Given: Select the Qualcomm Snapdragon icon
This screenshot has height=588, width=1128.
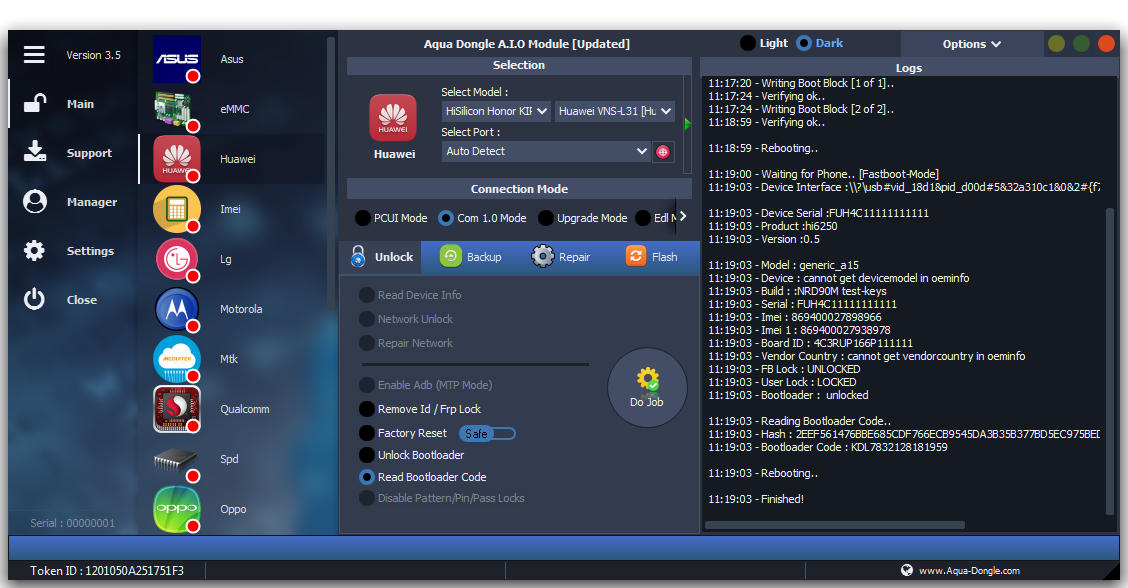Looking at the screenshot, I should [177, 409].
